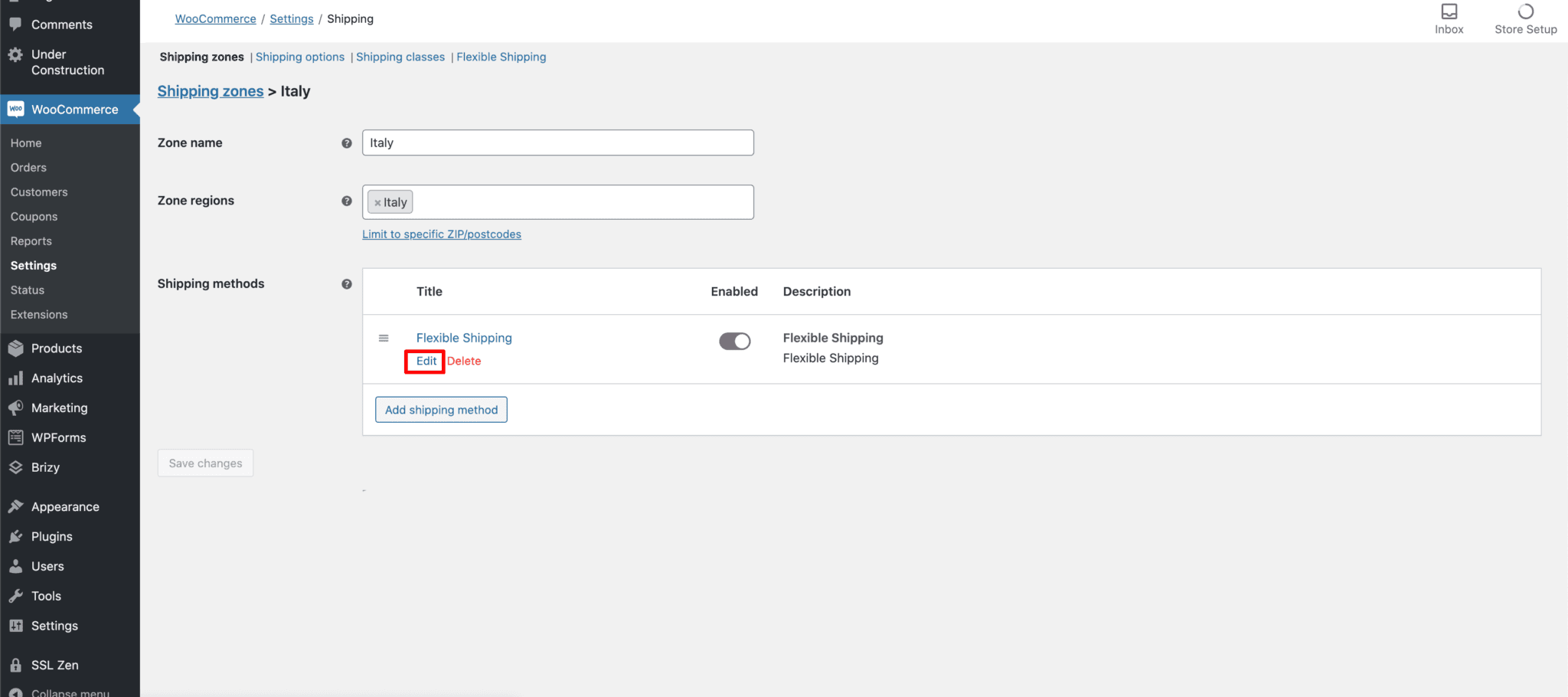Click the Add shipping method button
1568x697 pixels.
tap(441, 410)
